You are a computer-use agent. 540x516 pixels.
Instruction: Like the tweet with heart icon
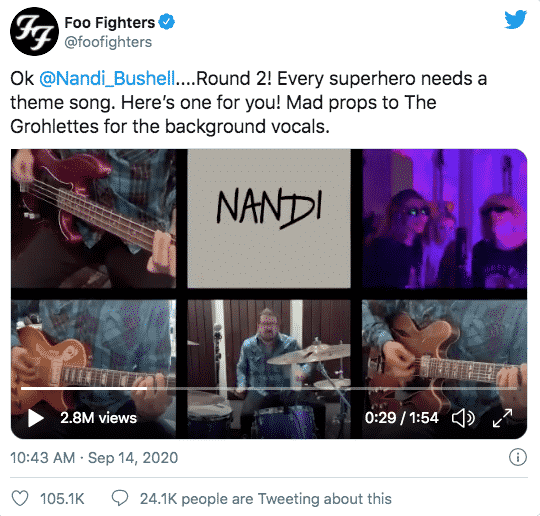tap(20, 498)
